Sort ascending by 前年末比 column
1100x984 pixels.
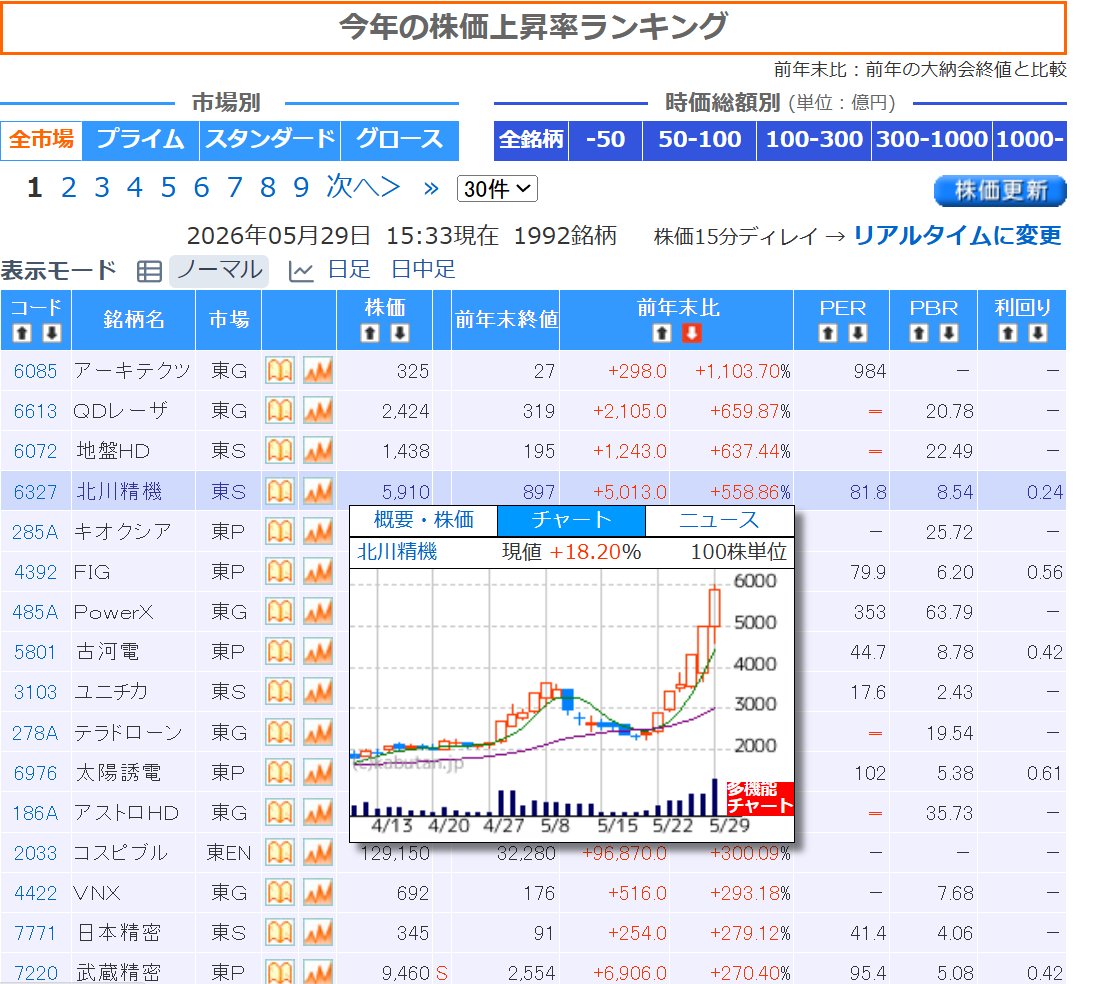(662, 333)
